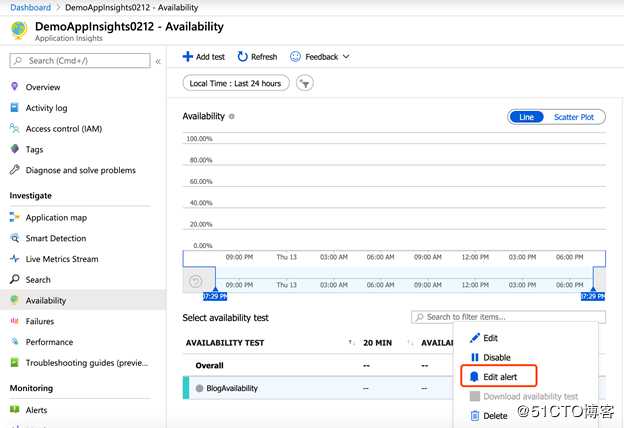Open Performance page from sidebar
Viewport: 624px width, 428px height.
(x=49, y=342)
